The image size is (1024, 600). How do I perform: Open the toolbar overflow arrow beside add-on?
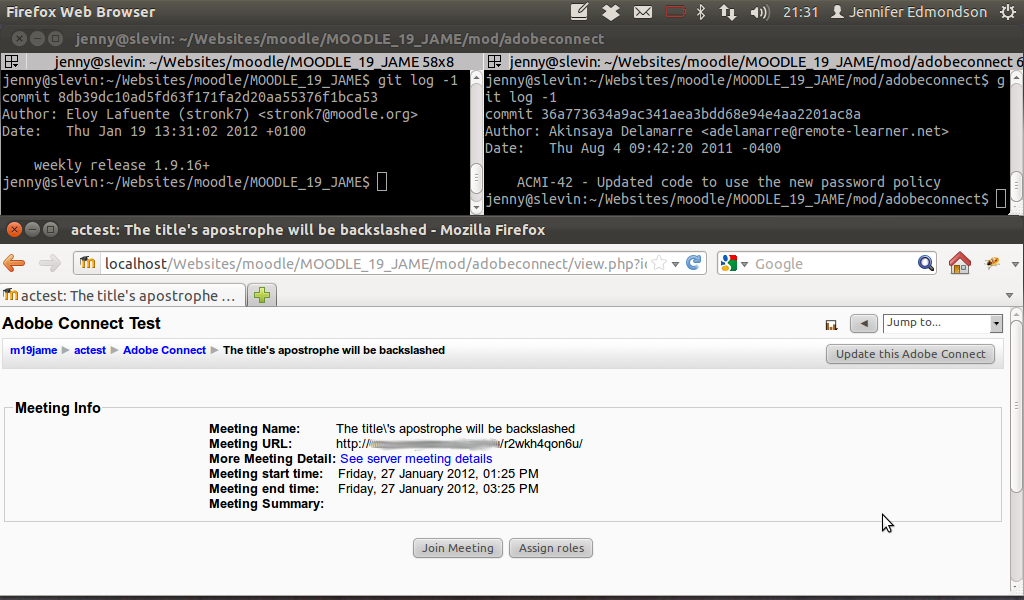1015,264
